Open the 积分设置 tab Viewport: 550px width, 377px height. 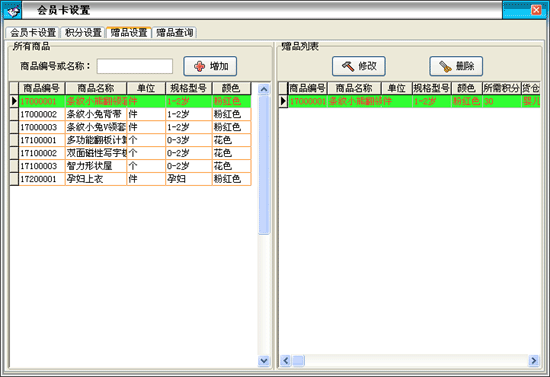pos(83,33)
